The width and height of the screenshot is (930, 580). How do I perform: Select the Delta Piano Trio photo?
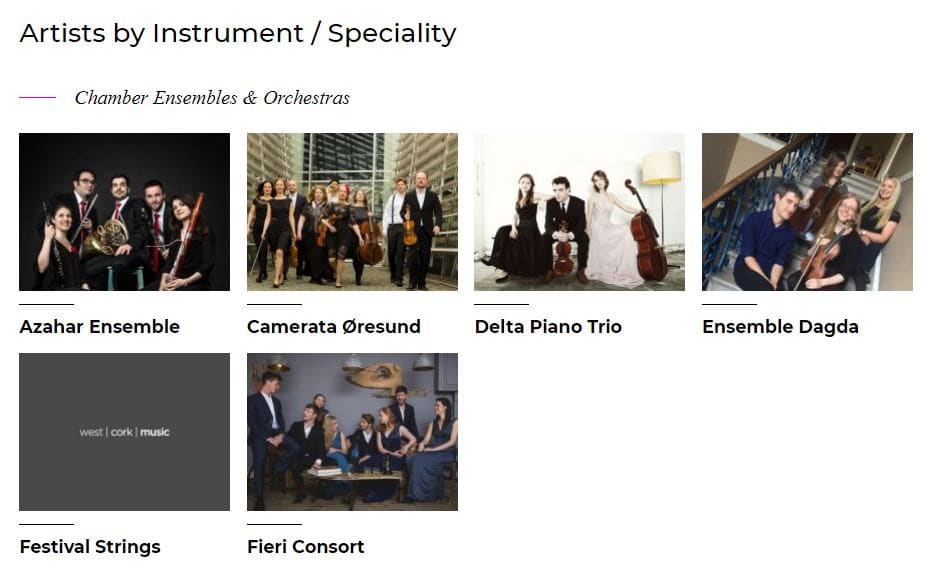[x=579, y=212]
